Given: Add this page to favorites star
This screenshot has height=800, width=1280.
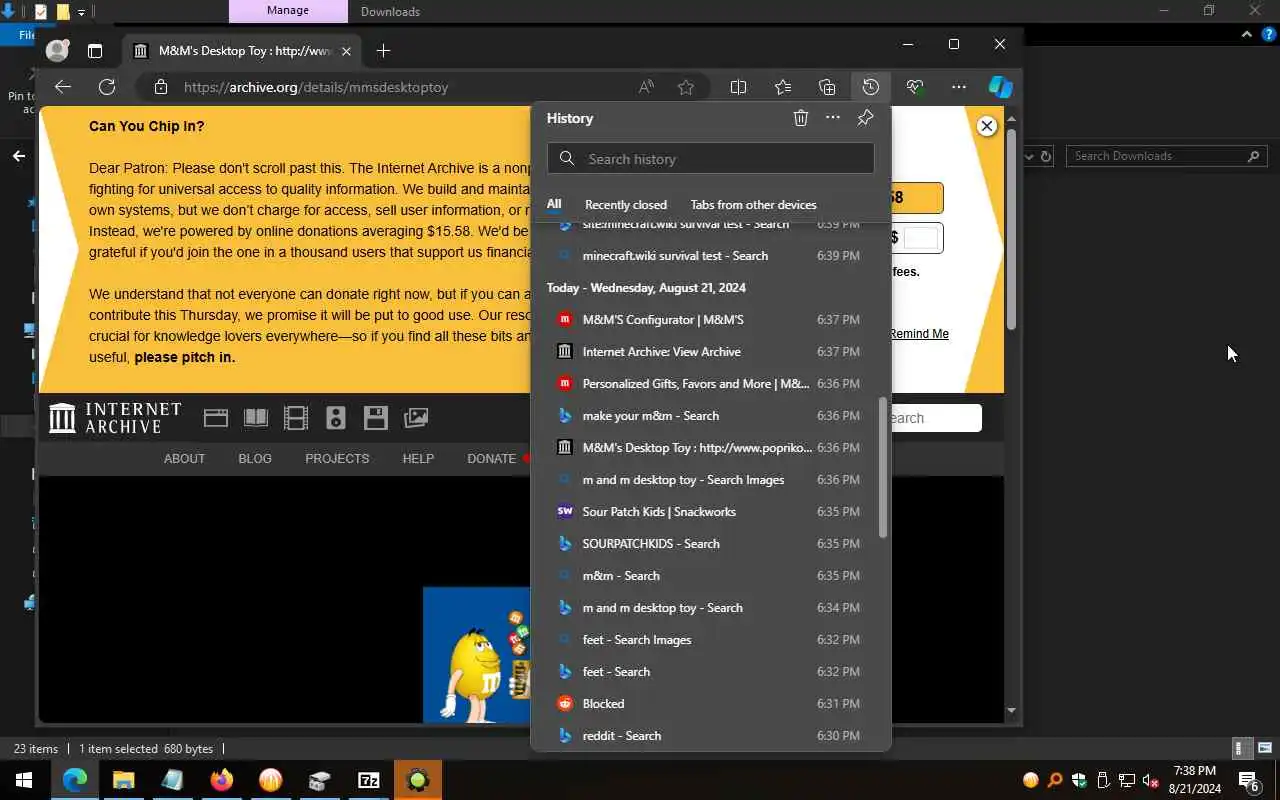Looking at the screenshot, I should [x=685, y=87].
